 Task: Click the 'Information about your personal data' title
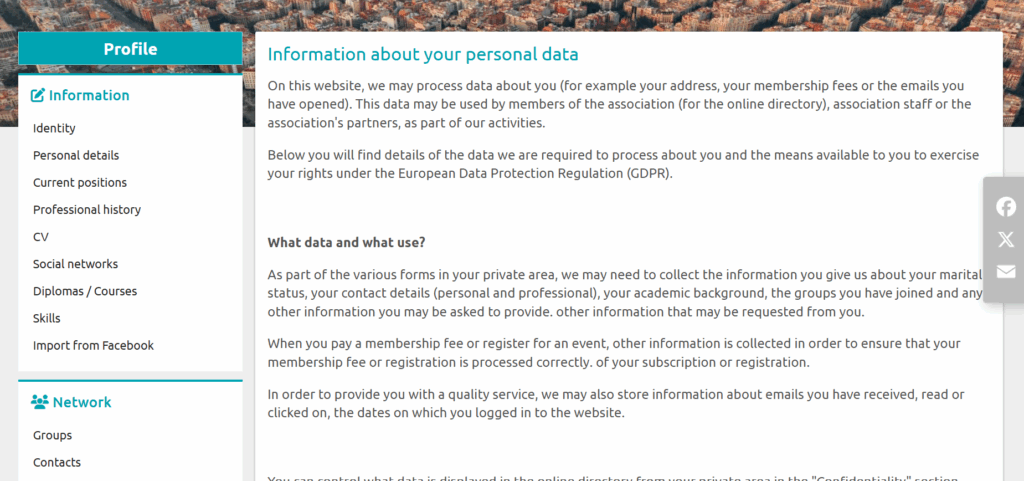[423, 54]
